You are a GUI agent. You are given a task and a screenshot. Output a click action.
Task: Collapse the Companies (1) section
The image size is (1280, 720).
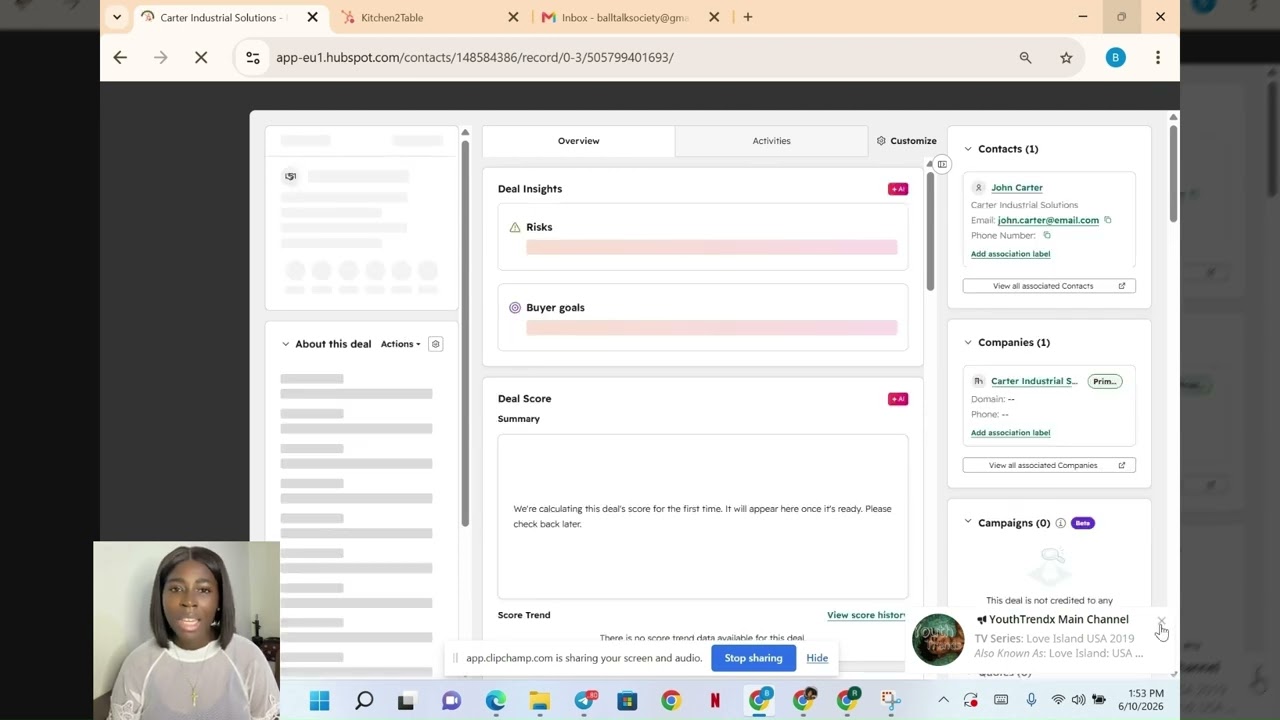coord(968,343)
